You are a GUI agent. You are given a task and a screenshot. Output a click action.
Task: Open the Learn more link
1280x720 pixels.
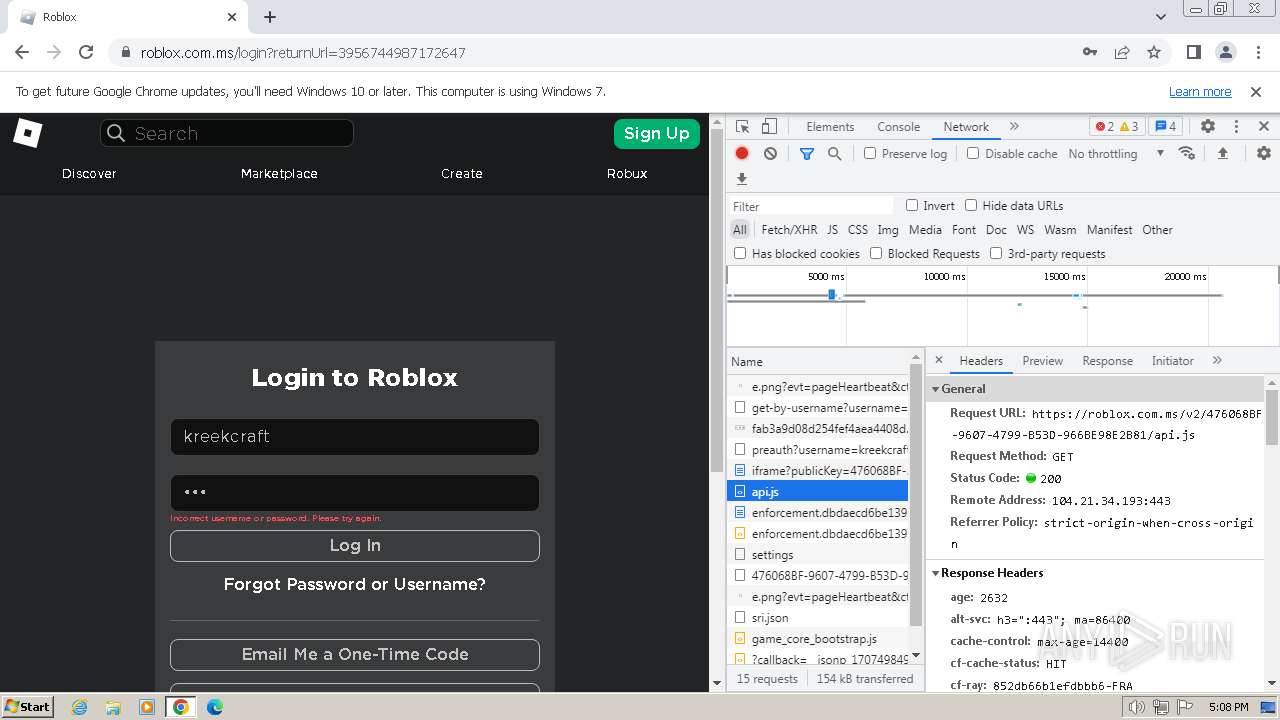coord(1200,91)
